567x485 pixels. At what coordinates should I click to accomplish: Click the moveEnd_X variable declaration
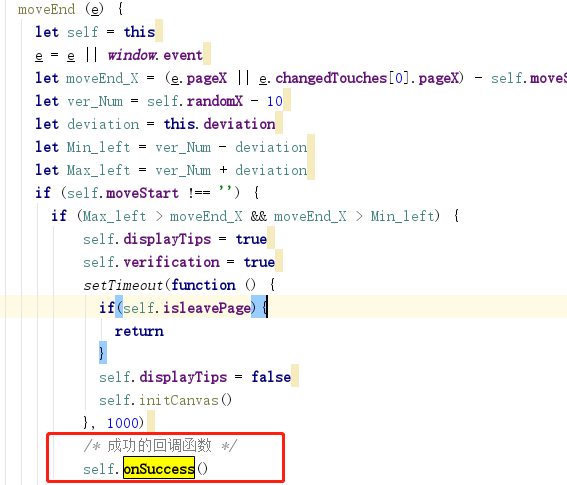[x=102, y=78]
